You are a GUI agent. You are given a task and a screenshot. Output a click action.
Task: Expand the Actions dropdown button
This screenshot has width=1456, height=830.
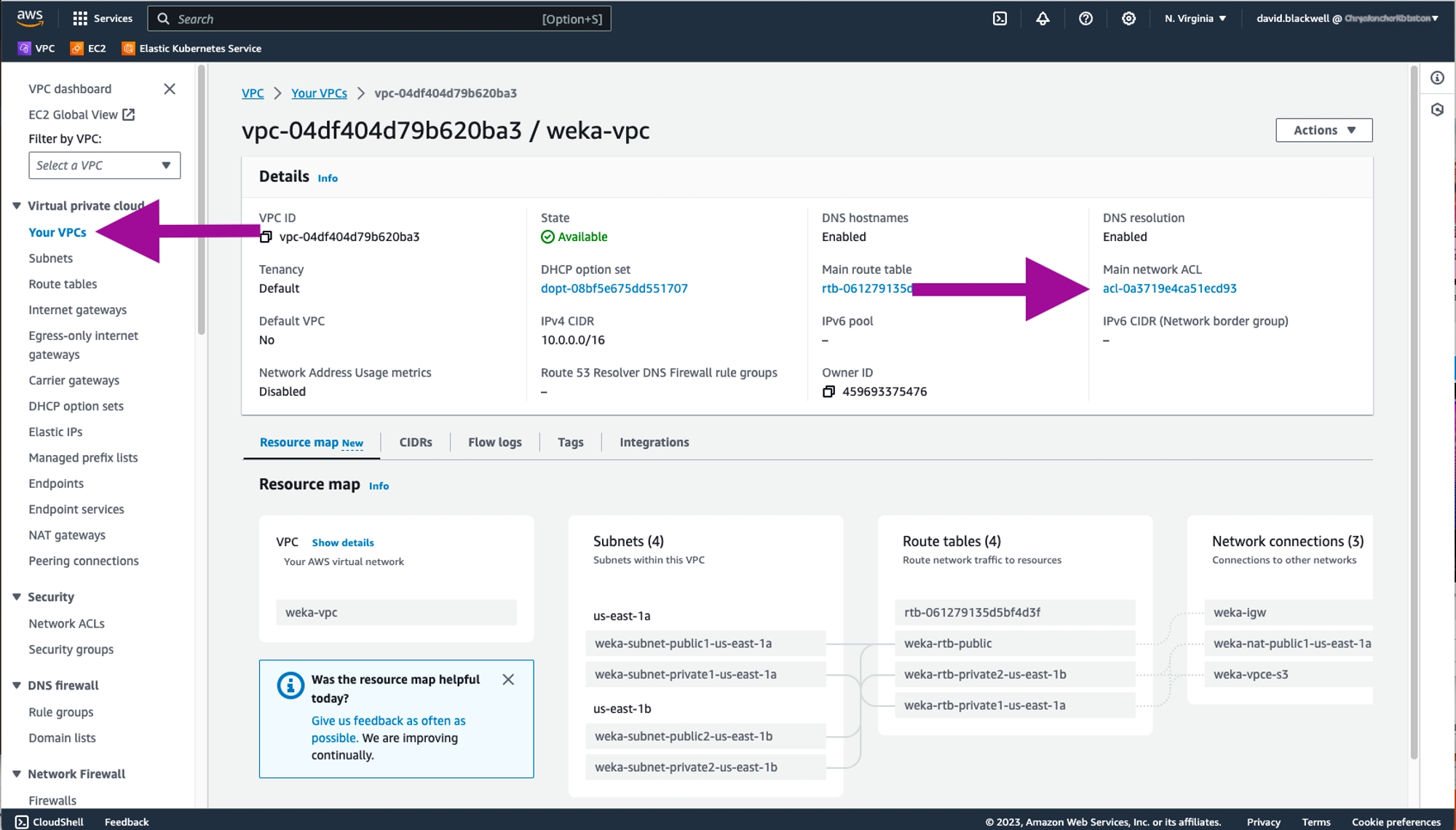click(x=1324, y=130)
